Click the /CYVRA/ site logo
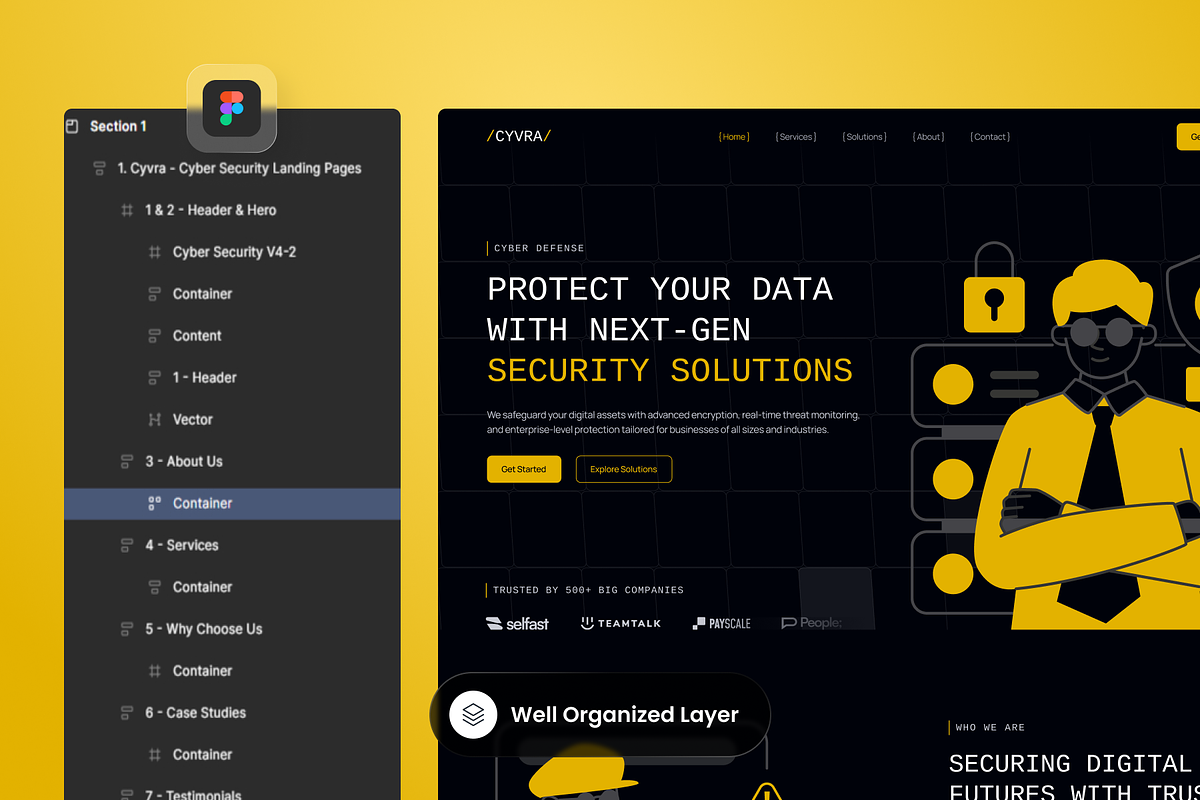 coord(519,136)
